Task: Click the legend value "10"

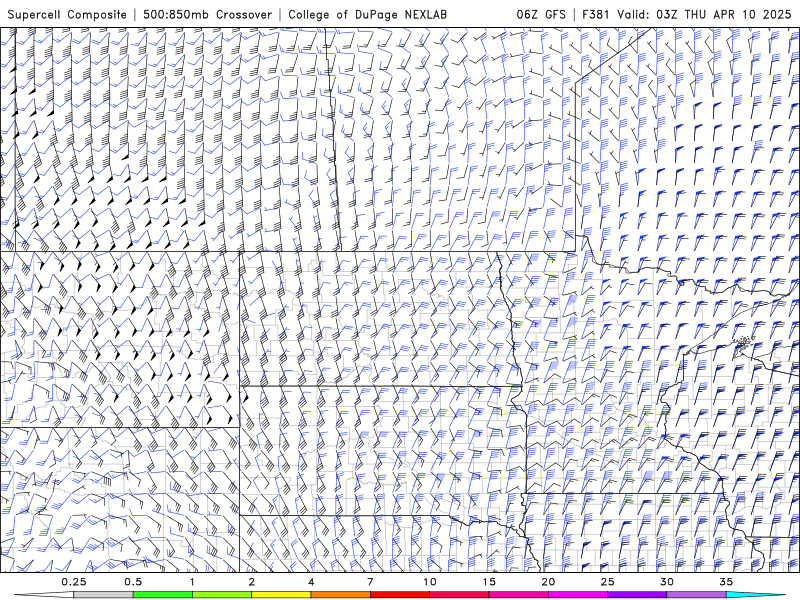Action: (430, 582)
